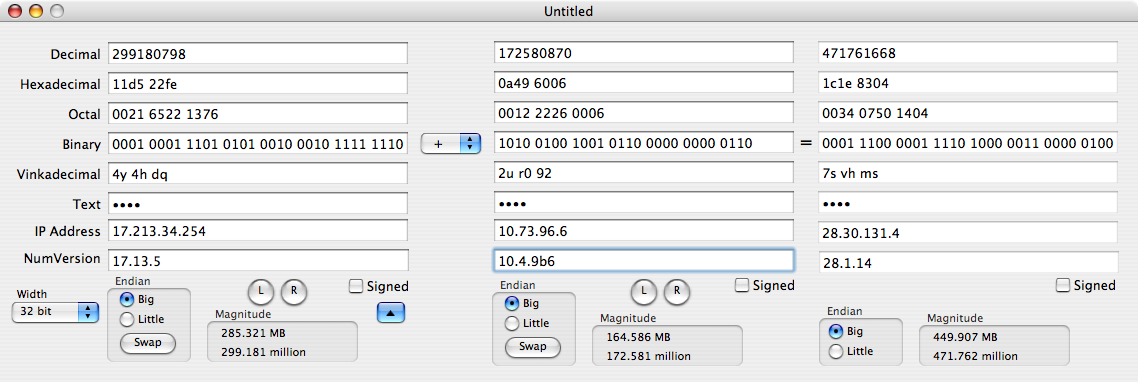This screenshot has width=1138, height=382.
Task: Select Little endian in the result column
Action: [x=836, y=351]
